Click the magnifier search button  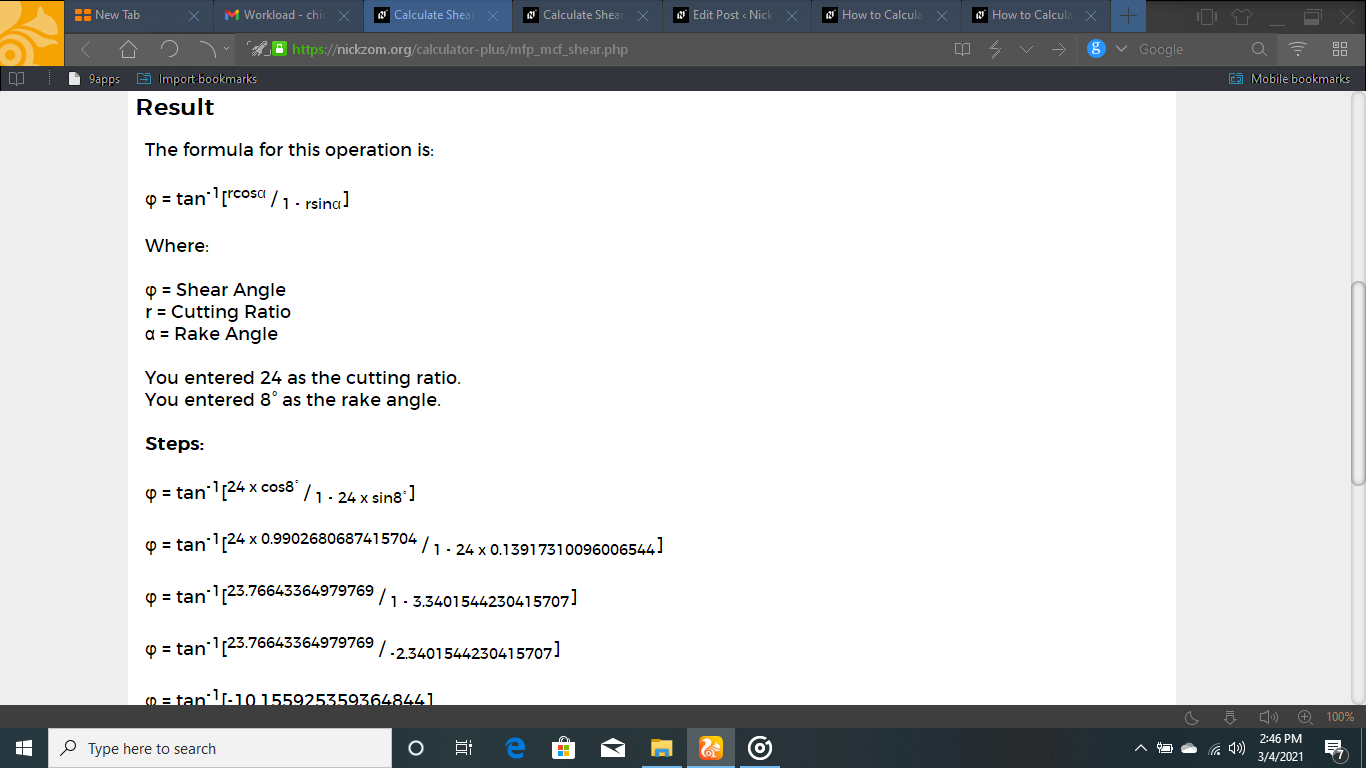coord(1259,49)
